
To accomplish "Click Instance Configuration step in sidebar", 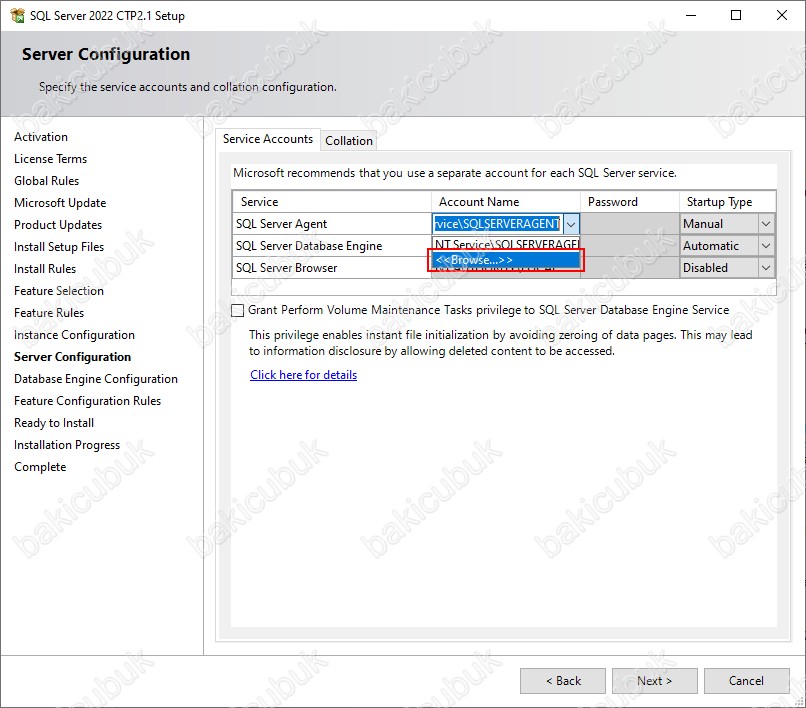I will pyautogui.click(x=75, y=335).
